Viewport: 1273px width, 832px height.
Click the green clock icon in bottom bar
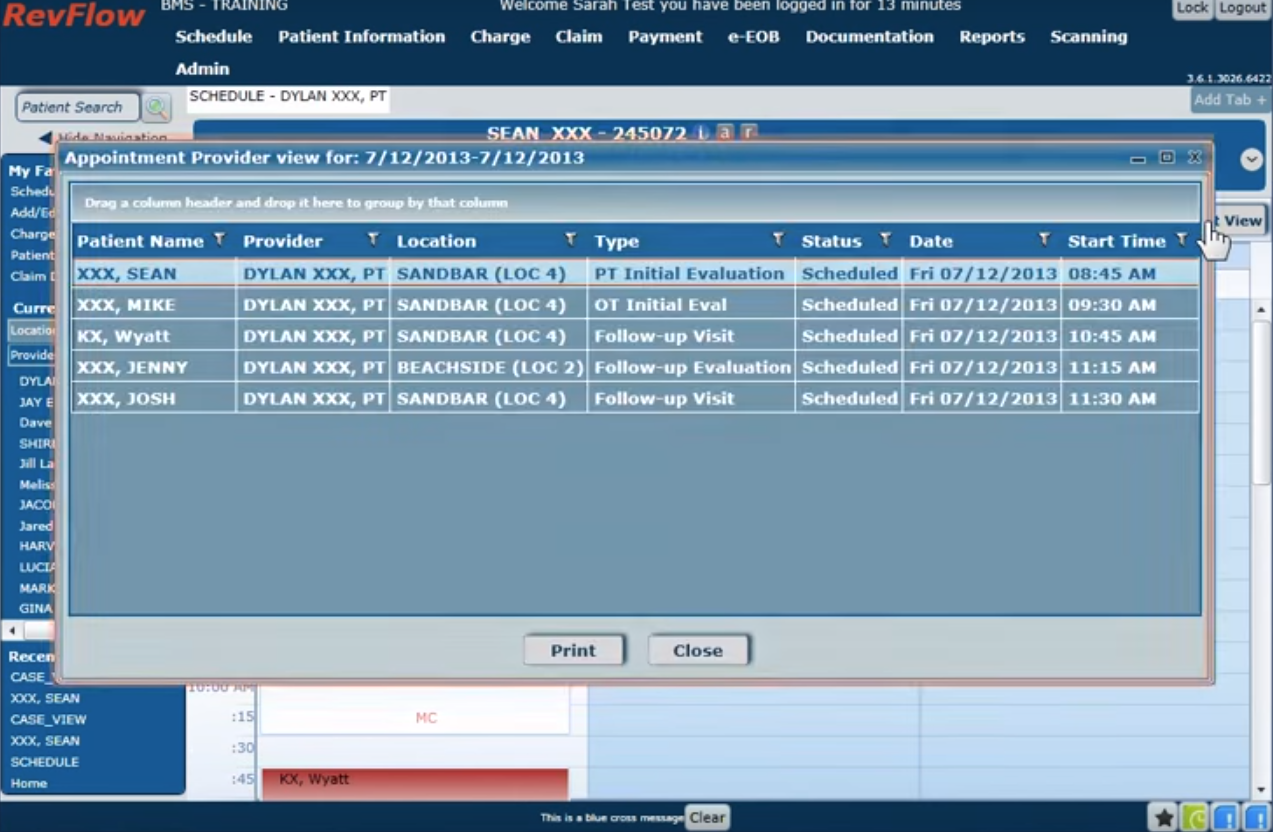(1194, 818)
